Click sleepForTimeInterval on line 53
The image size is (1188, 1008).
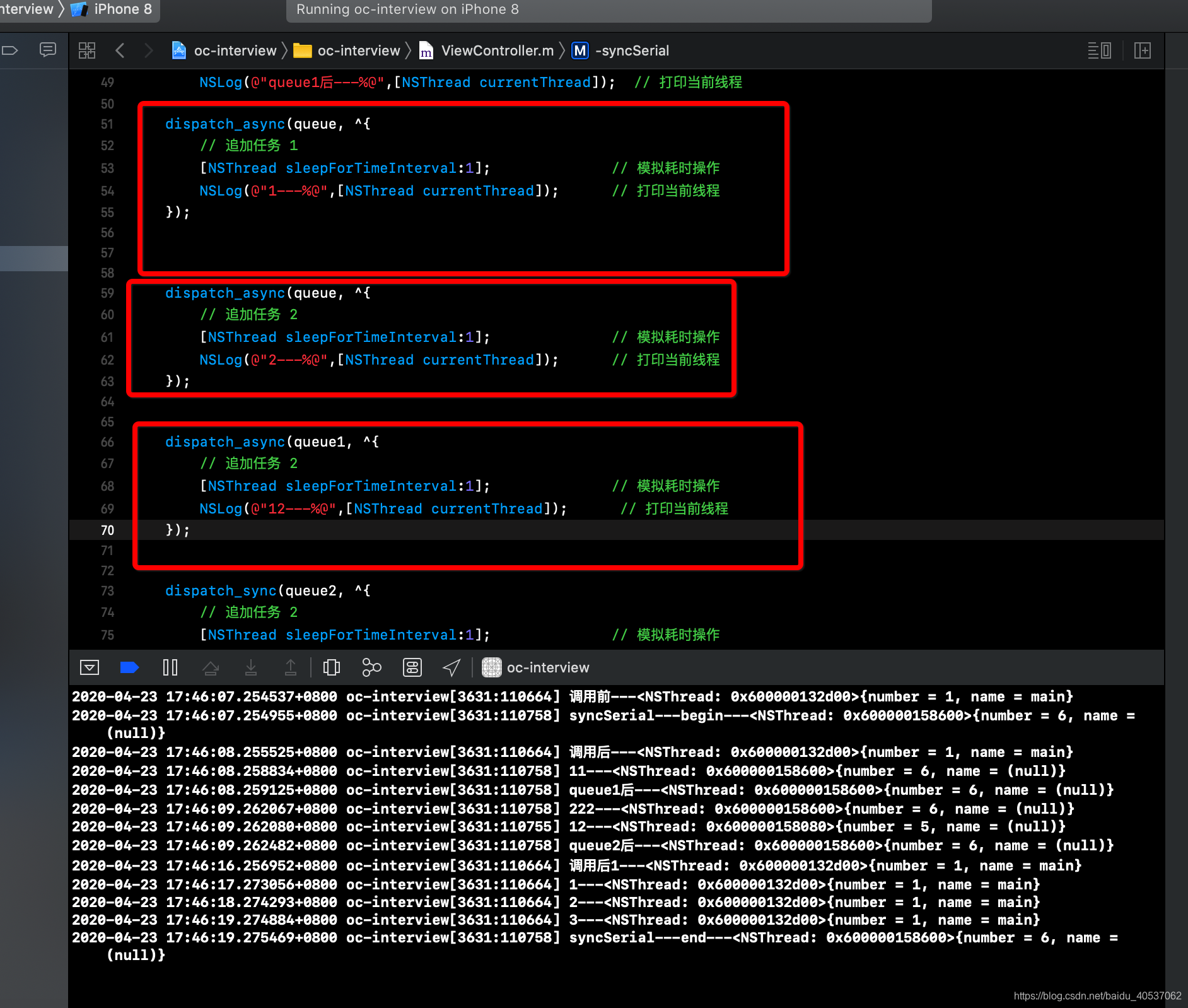(x=371, y=168)
